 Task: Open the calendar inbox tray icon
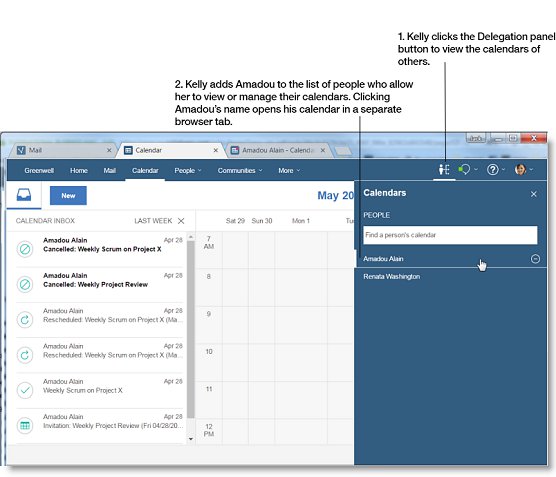click(24, 195)
